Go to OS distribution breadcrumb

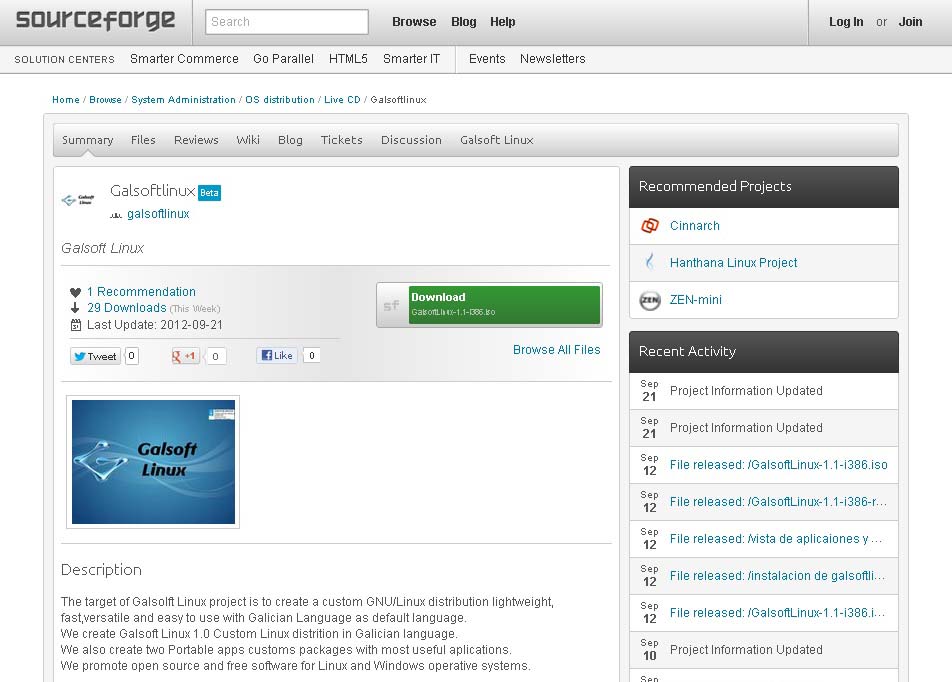coord(280,100)
